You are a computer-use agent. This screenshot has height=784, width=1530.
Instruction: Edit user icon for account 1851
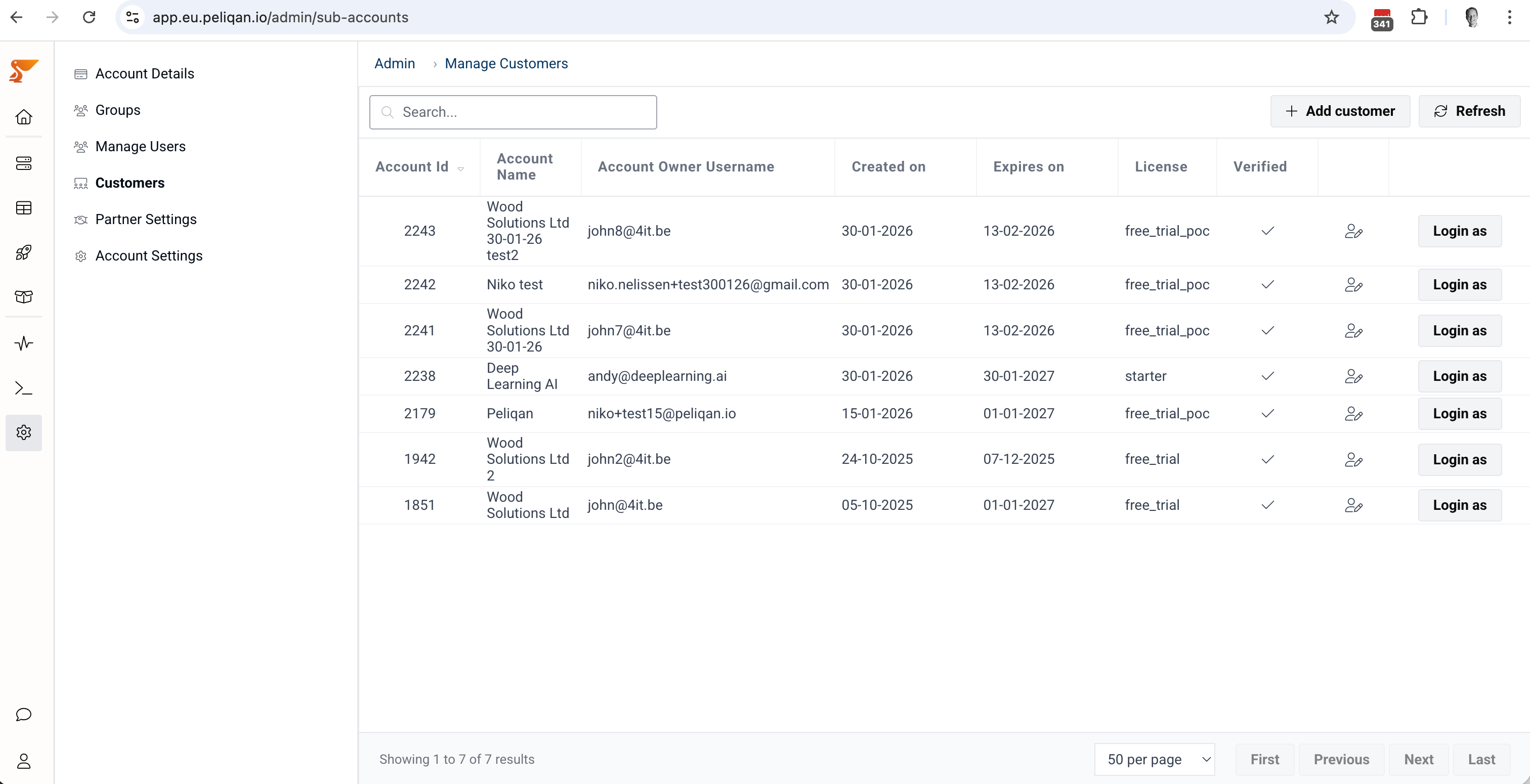tap(1353, 505)
